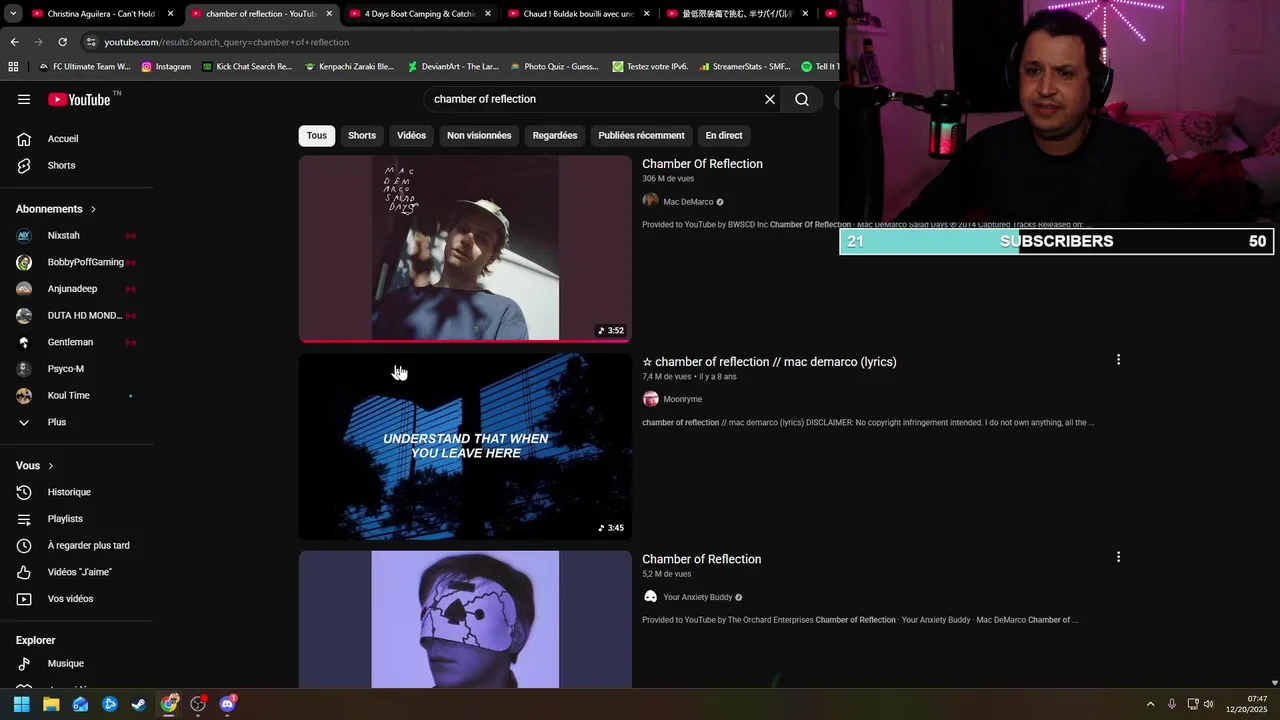This screenshot has width=1280, height=720.
Task: Open more actions for Moonryme lyrics video
Action: click(x=1118, y=359)
